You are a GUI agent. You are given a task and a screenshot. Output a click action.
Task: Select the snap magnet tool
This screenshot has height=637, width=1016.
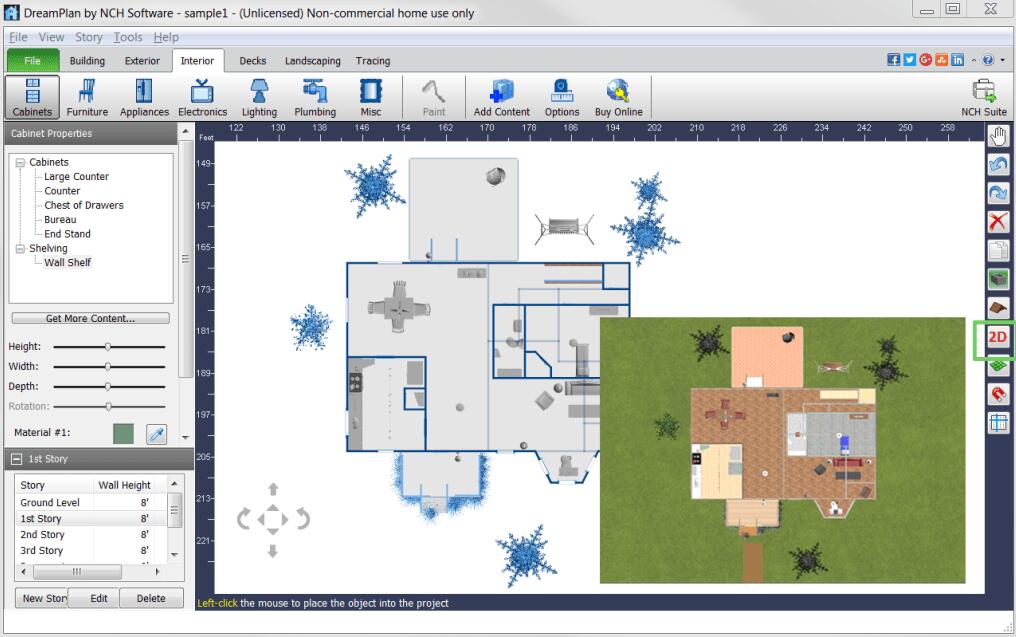tap(997, 394)
